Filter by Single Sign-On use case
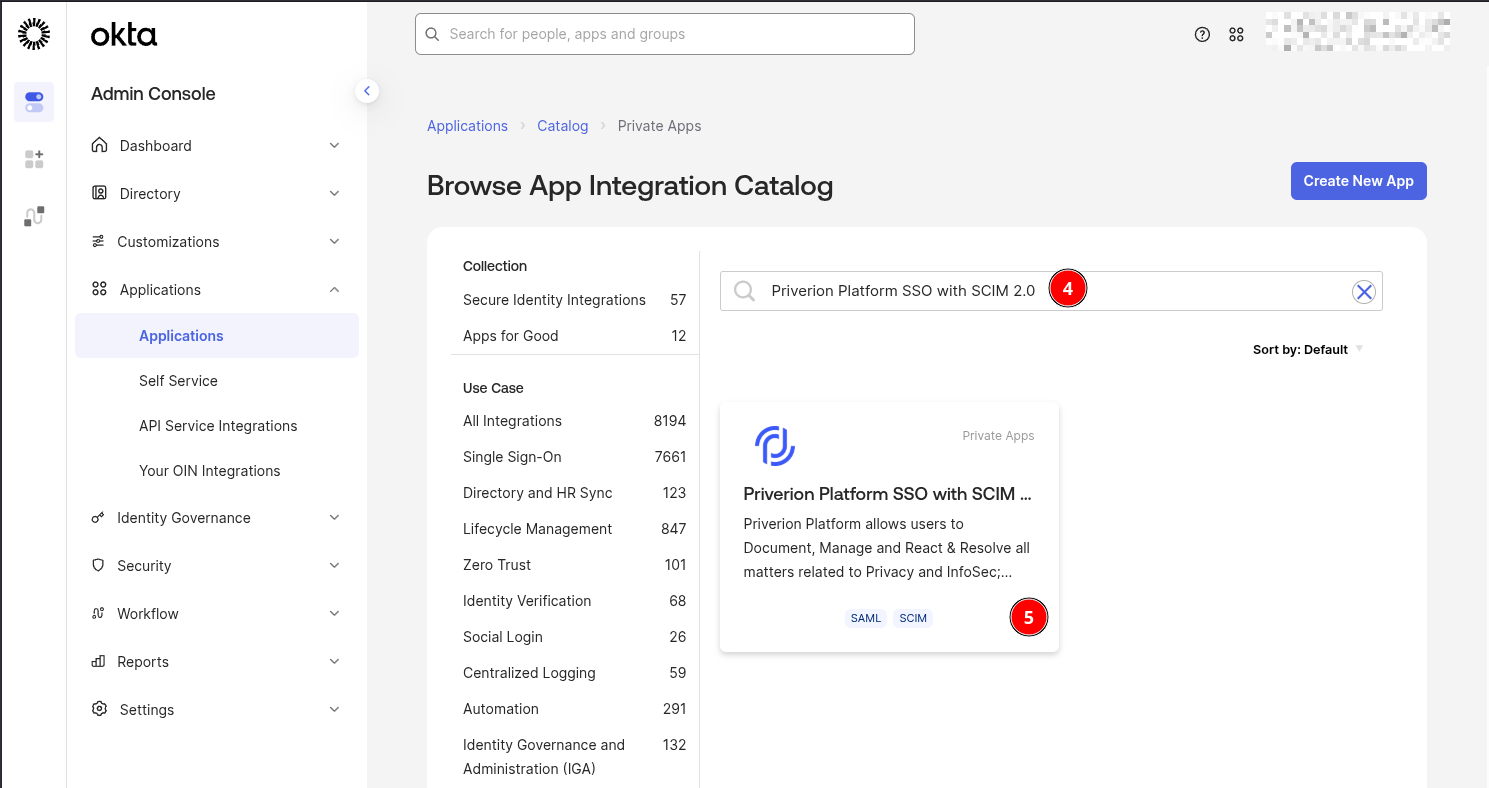This screenshot has height=788, width=1489. coord(512,457)
